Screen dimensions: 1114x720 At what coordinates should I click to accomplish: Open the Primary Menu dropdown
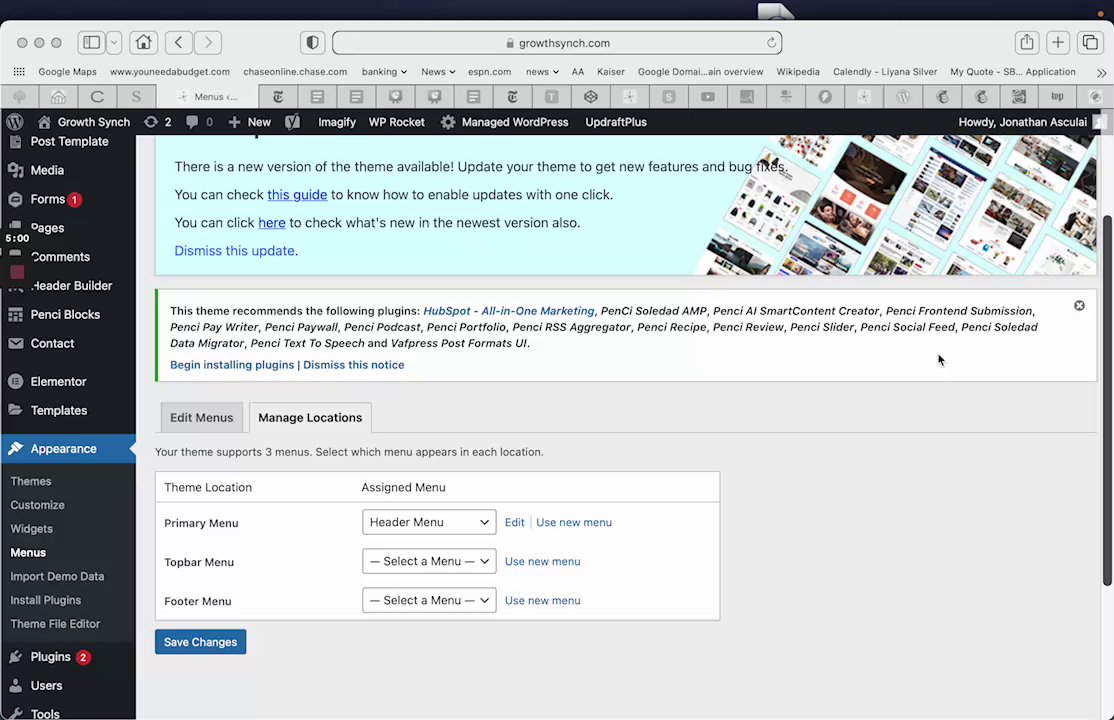coord(429,522)
